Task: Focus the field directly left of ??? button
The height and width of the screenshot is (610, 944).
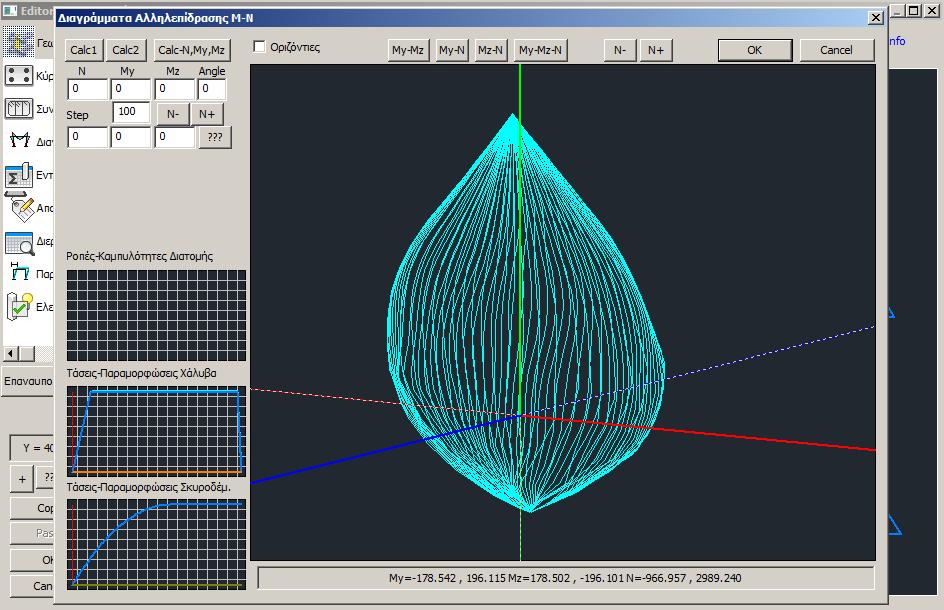Action: [x=175, y=137]
